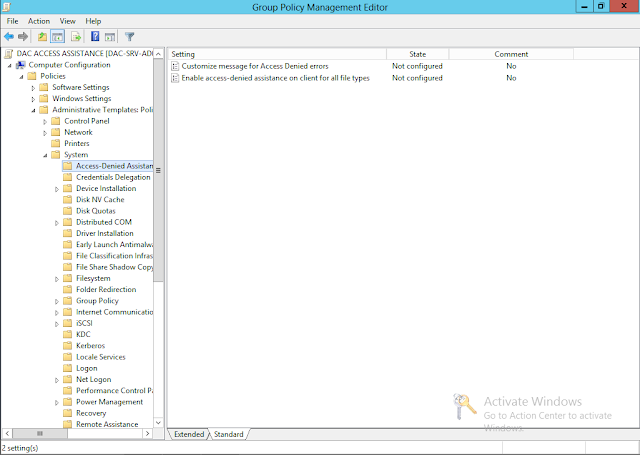Click the Logon folder icon

[x=67, y=368]
